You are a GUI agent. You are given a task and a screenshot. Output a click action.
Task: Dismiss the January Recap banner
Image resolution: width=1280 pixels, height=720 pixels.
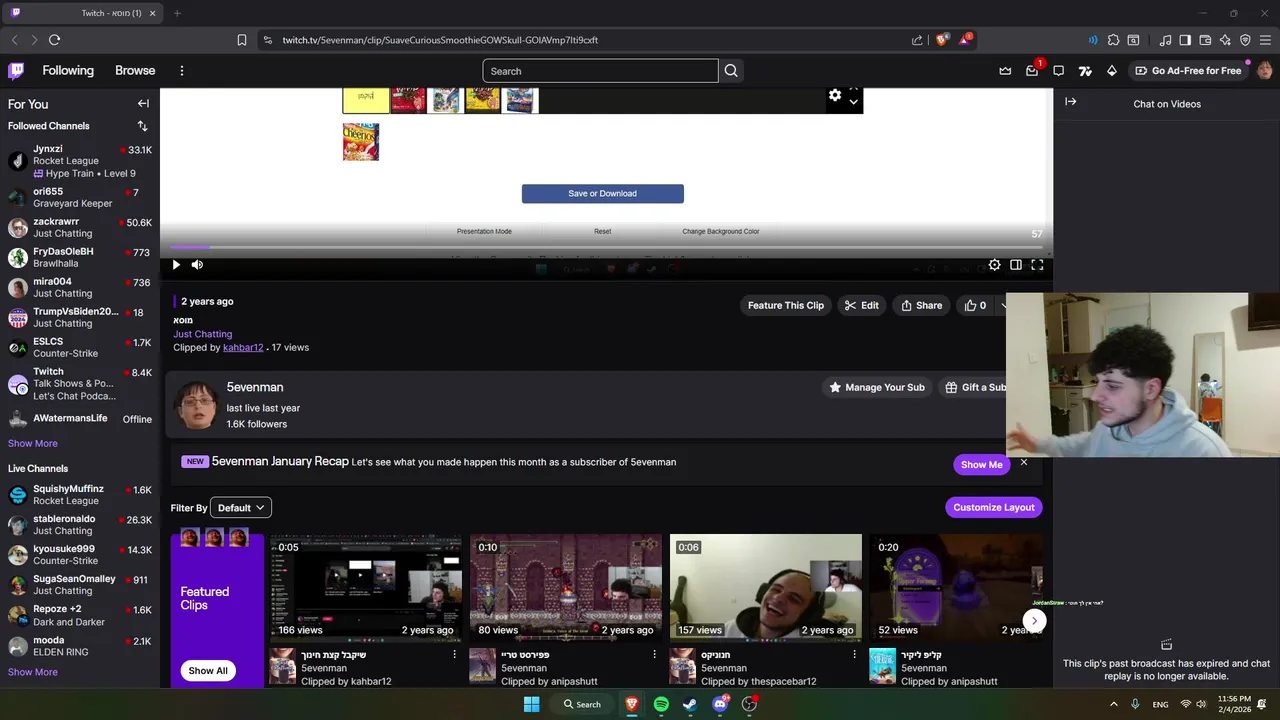click(x=1024, y=462)
